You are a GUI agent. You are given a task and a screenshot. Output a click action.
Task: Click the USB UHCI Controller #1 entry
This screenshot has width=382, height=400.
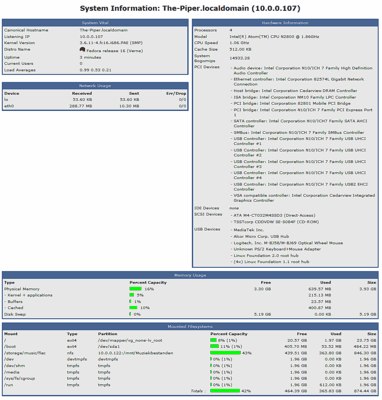pos(300,141)
